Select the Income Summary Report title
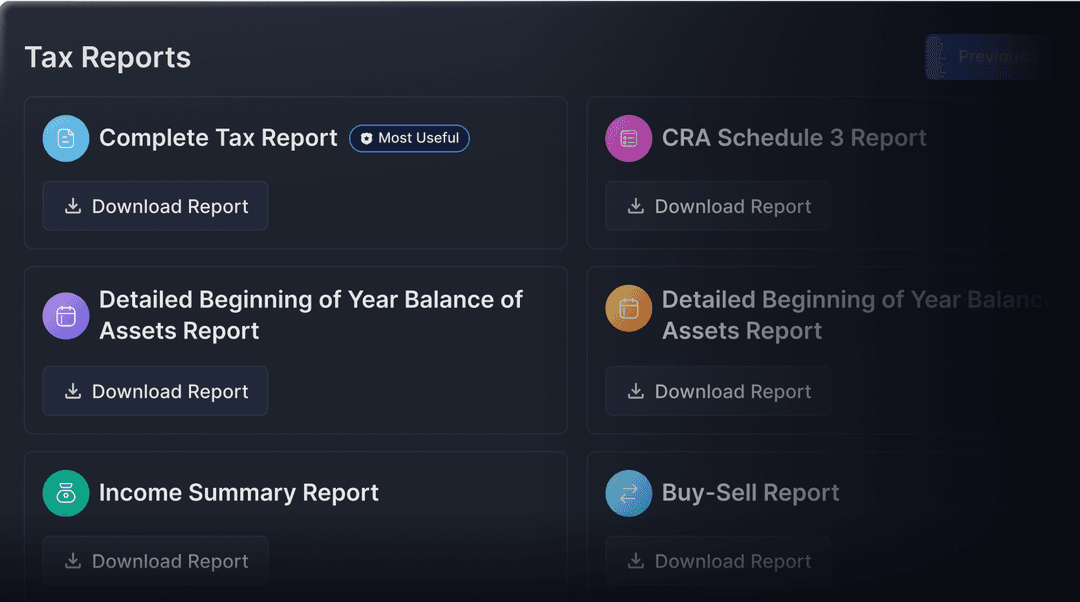1080x602 pixels. (239, 493)
